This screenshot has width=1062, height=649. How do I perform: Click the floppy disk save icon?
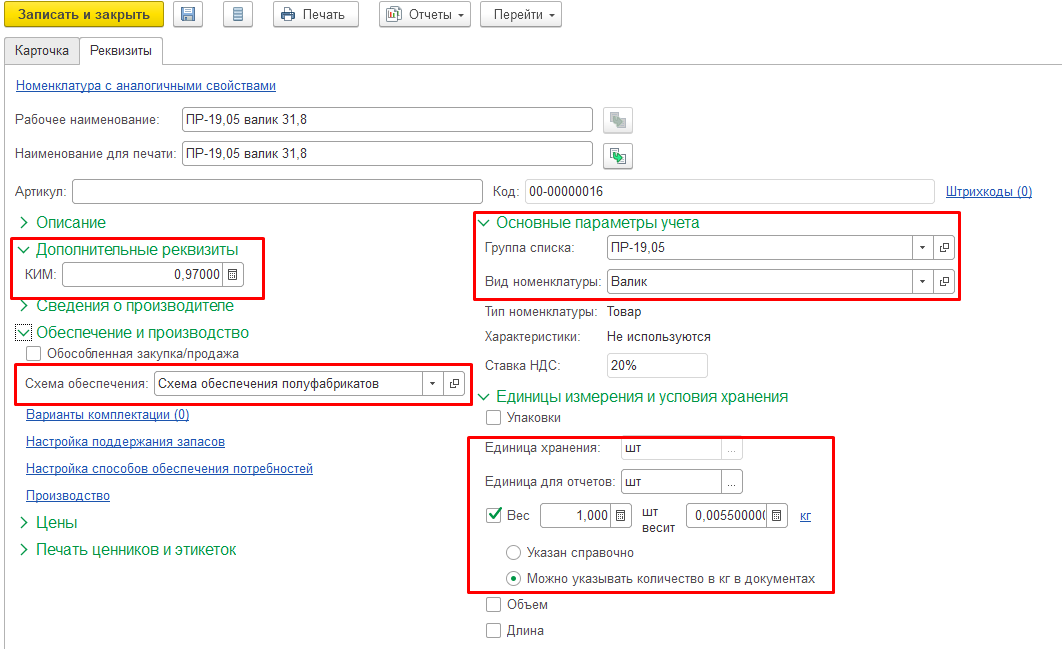pyautogui.click(x=188, y=14)
